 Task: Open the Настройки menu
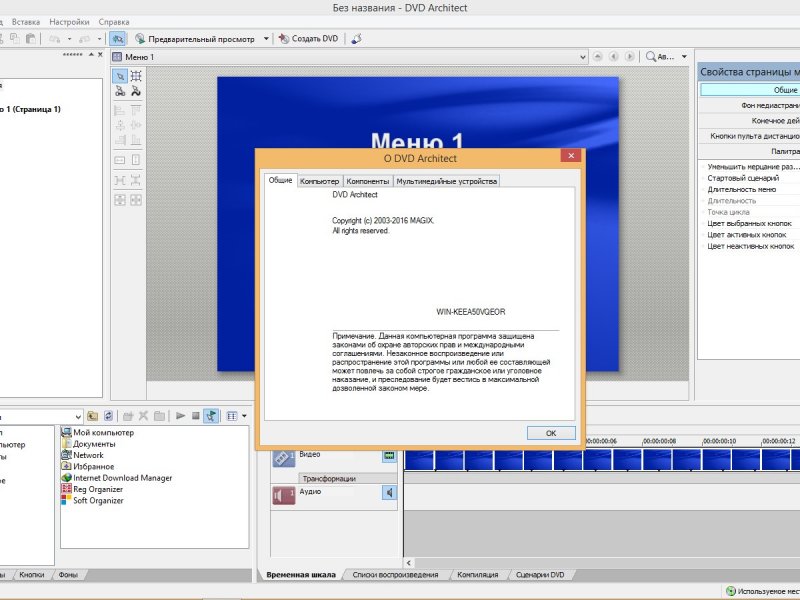(x=69, y=22)
